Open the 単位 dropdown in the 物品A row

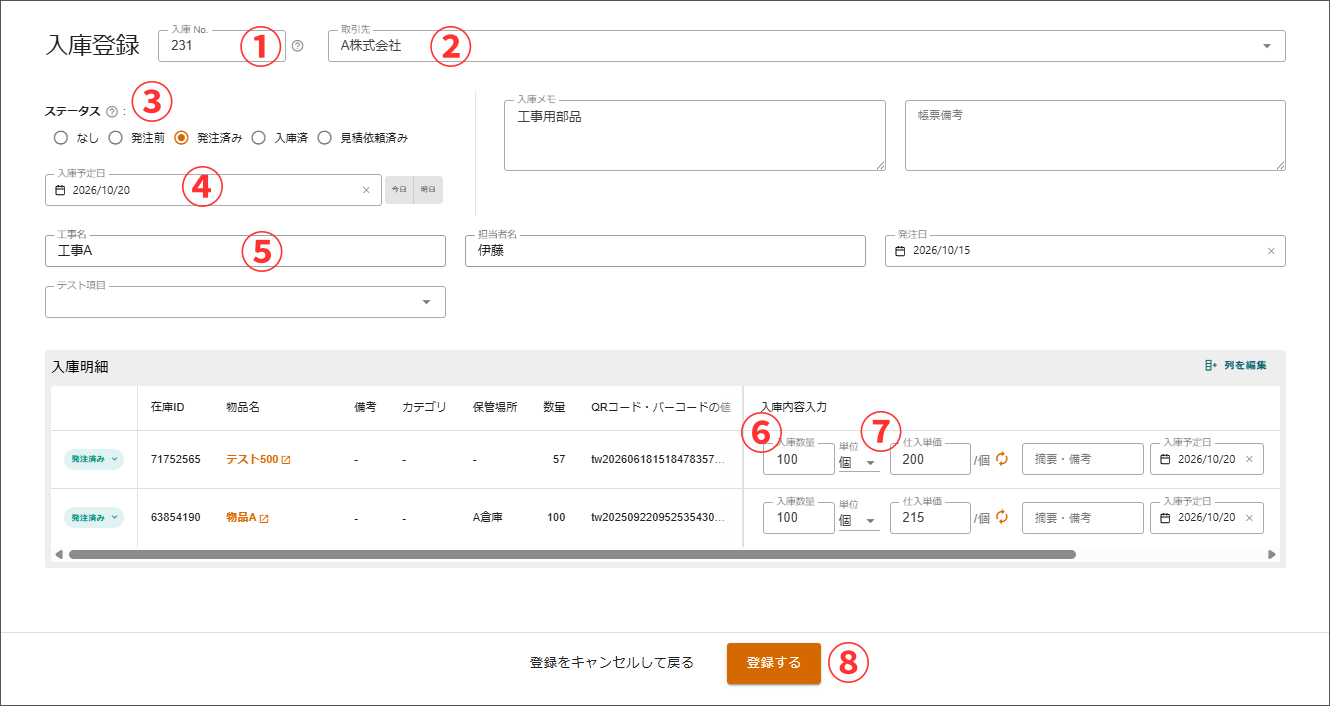click(x=859, y=520)
